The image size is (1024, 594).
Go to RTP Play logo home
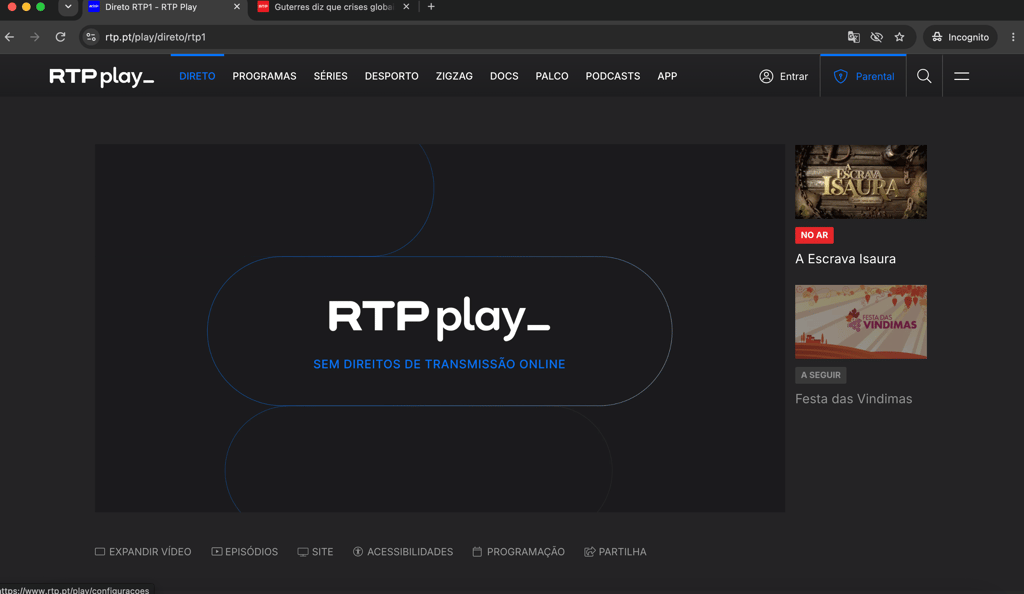102,77
